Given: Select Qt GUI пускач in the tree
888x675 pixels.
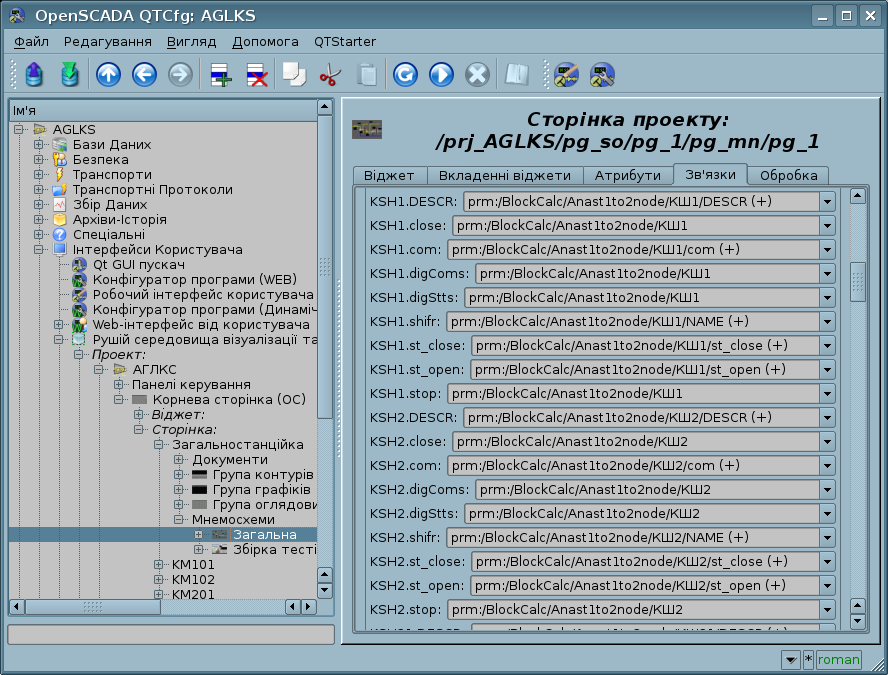Looking at the screenshot, I should (138, 265).
